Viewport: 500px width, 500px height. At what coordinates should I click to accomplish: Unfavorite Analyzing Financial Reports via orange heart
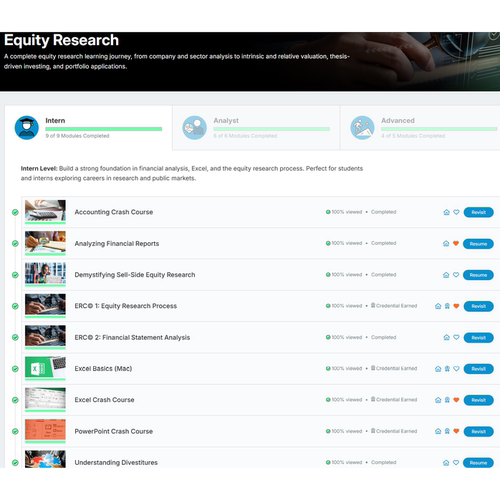456,243
